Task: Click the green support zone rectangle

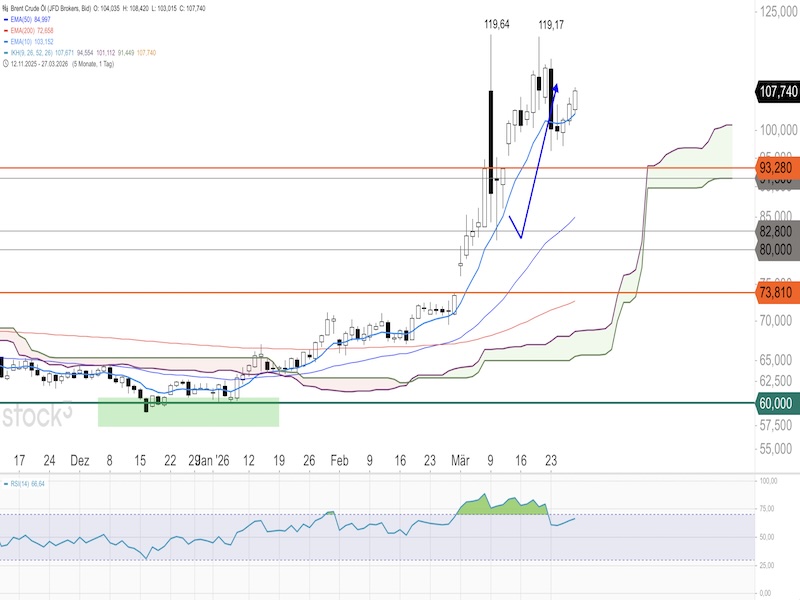Action: pyautogui.click(x=188, y=412)
